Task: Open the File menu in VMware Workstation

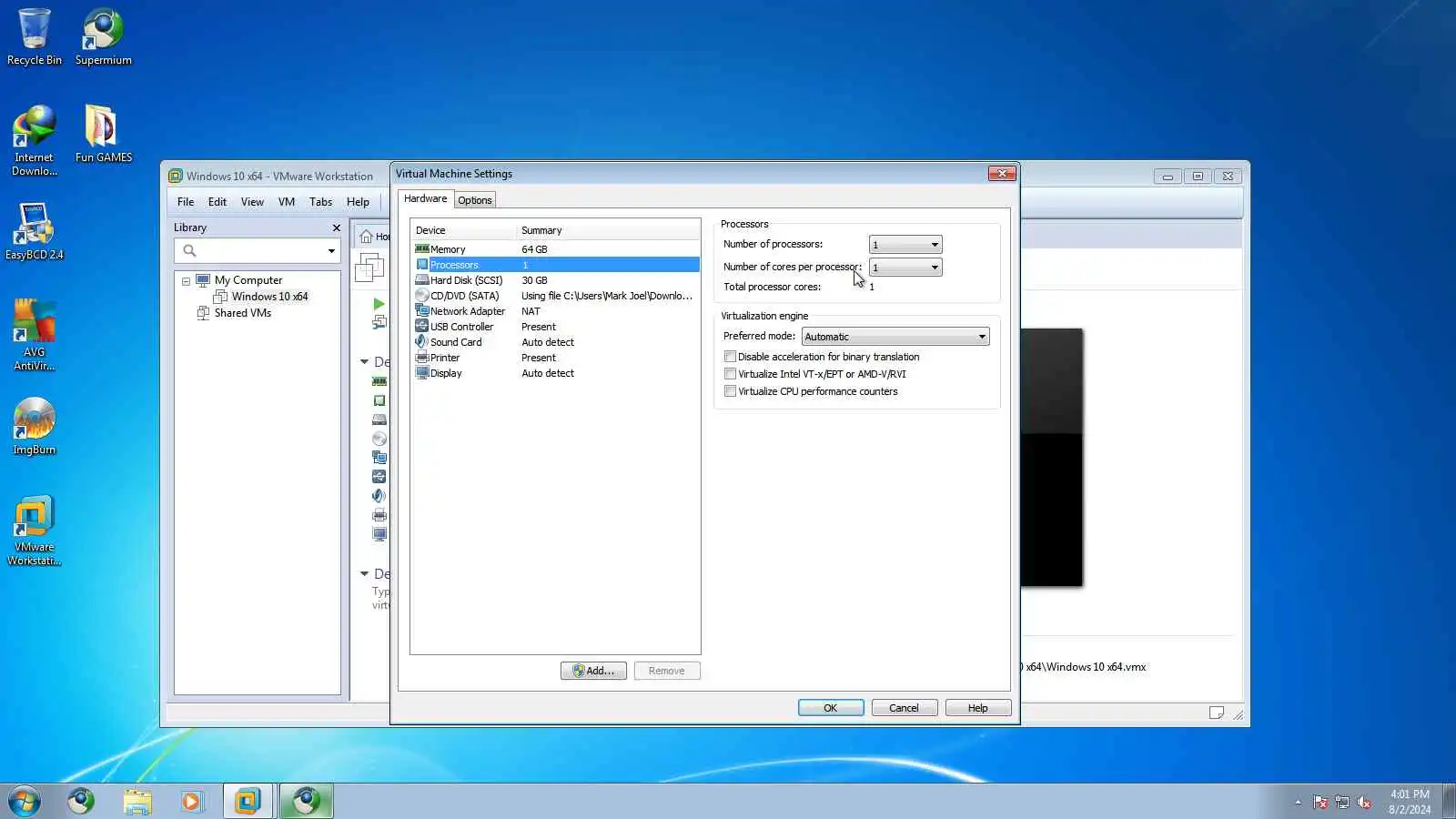Action: pyautogui.click(x=186, y=202)
